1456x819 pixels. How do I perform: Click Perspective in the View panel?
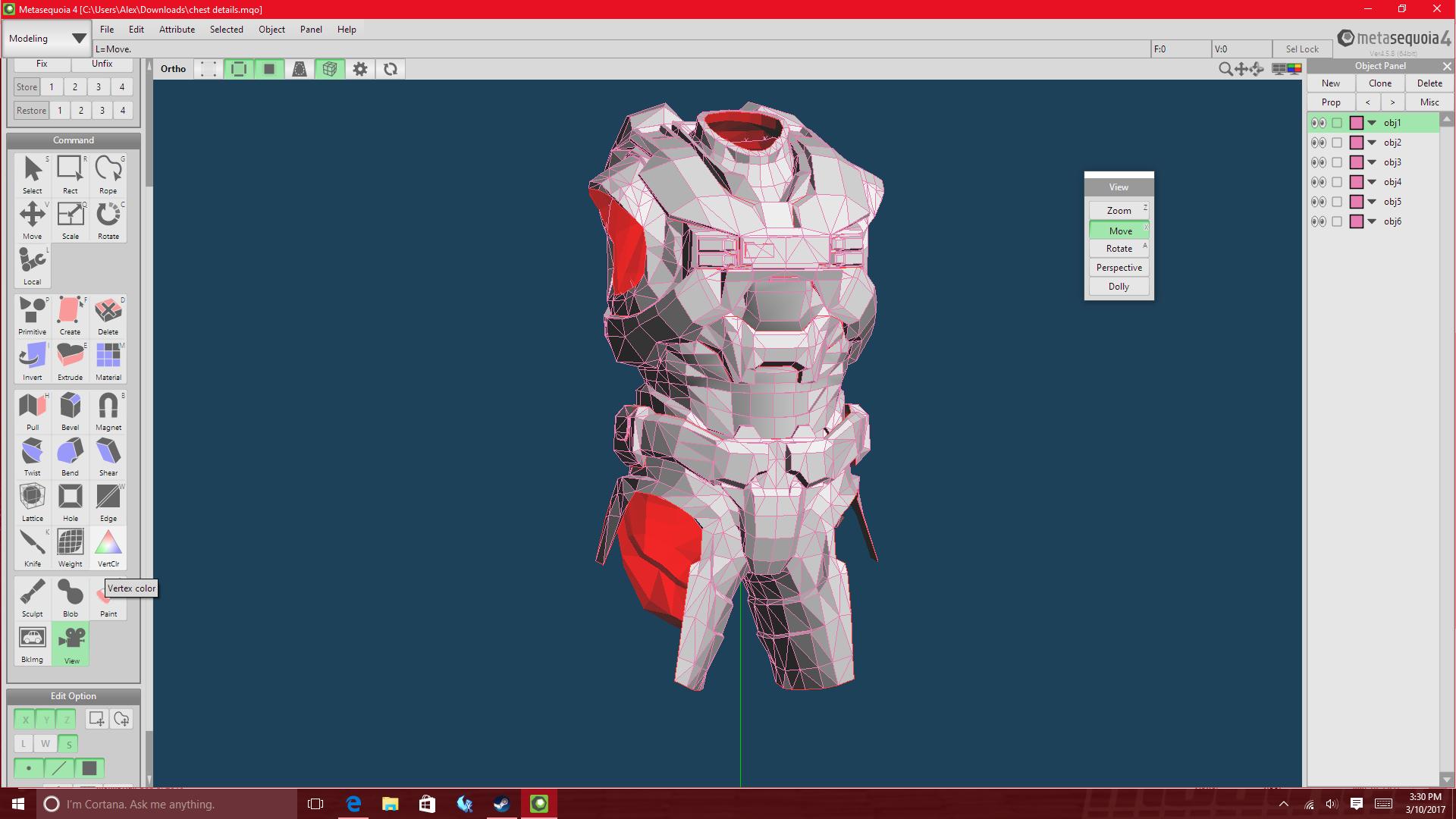pos(1119,268)
